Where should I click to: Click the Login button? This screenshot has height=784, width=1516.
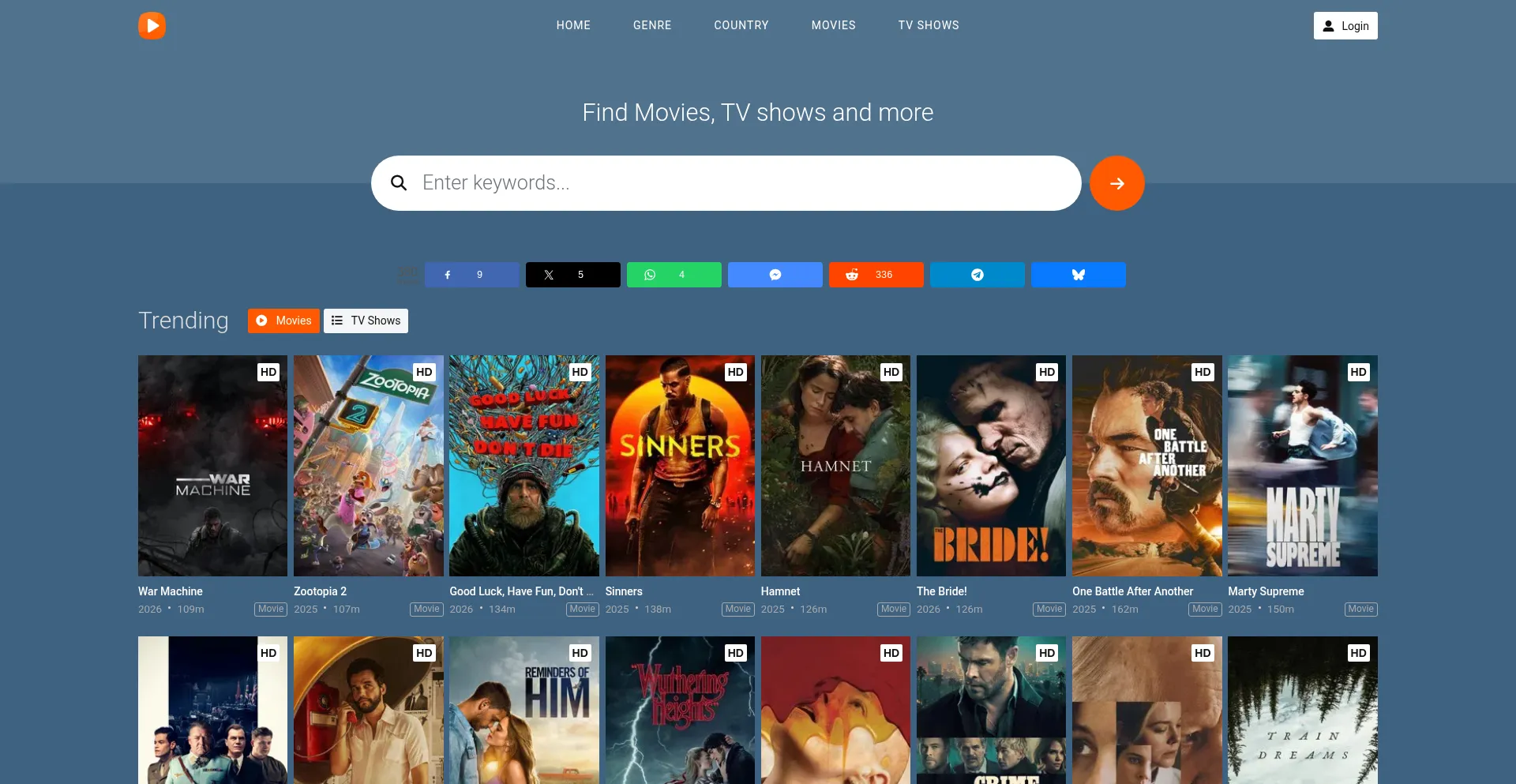click(1345, 25)
